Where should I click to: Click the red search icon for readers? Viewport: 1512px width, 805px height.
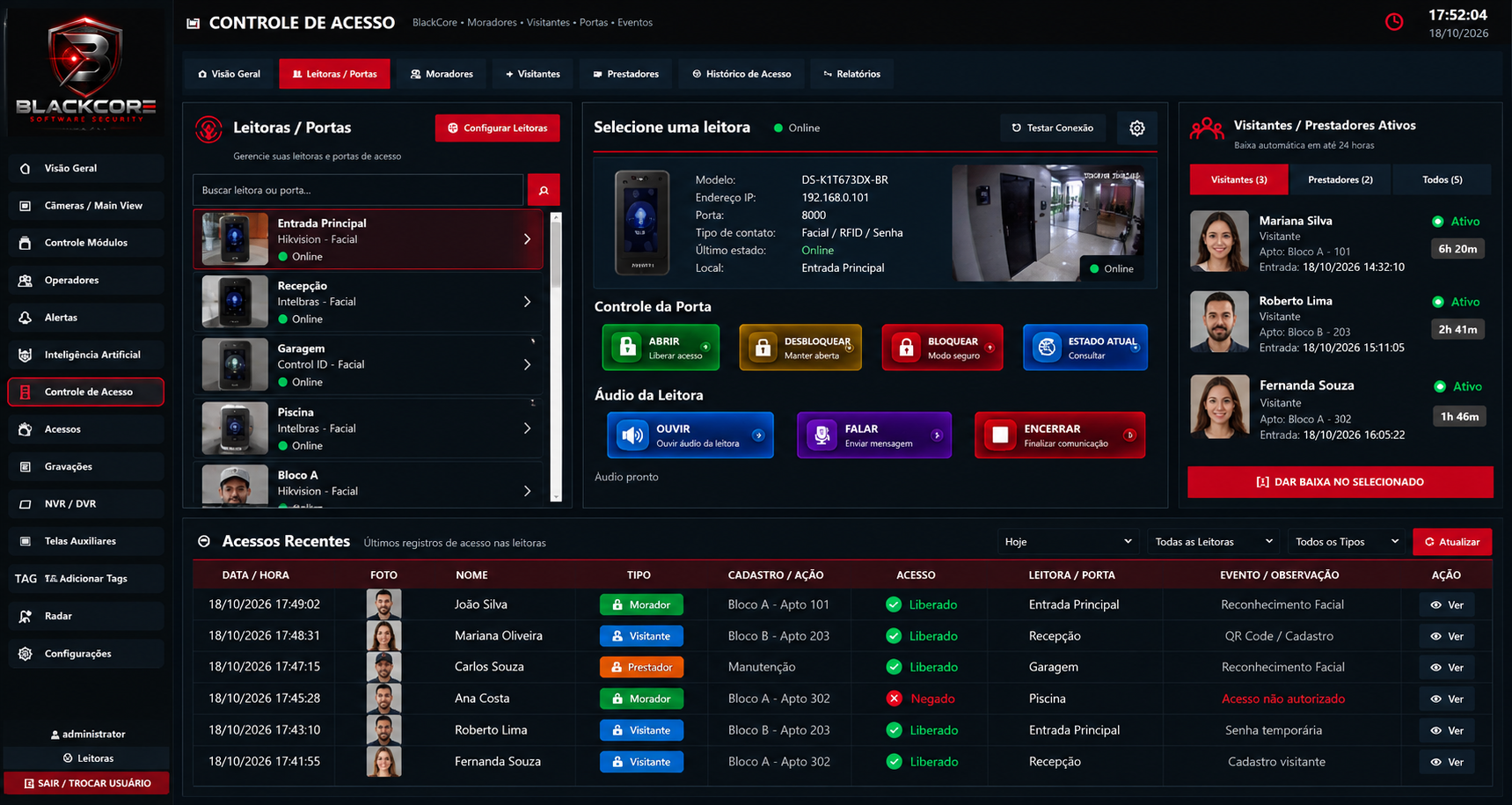click(544, 190)
